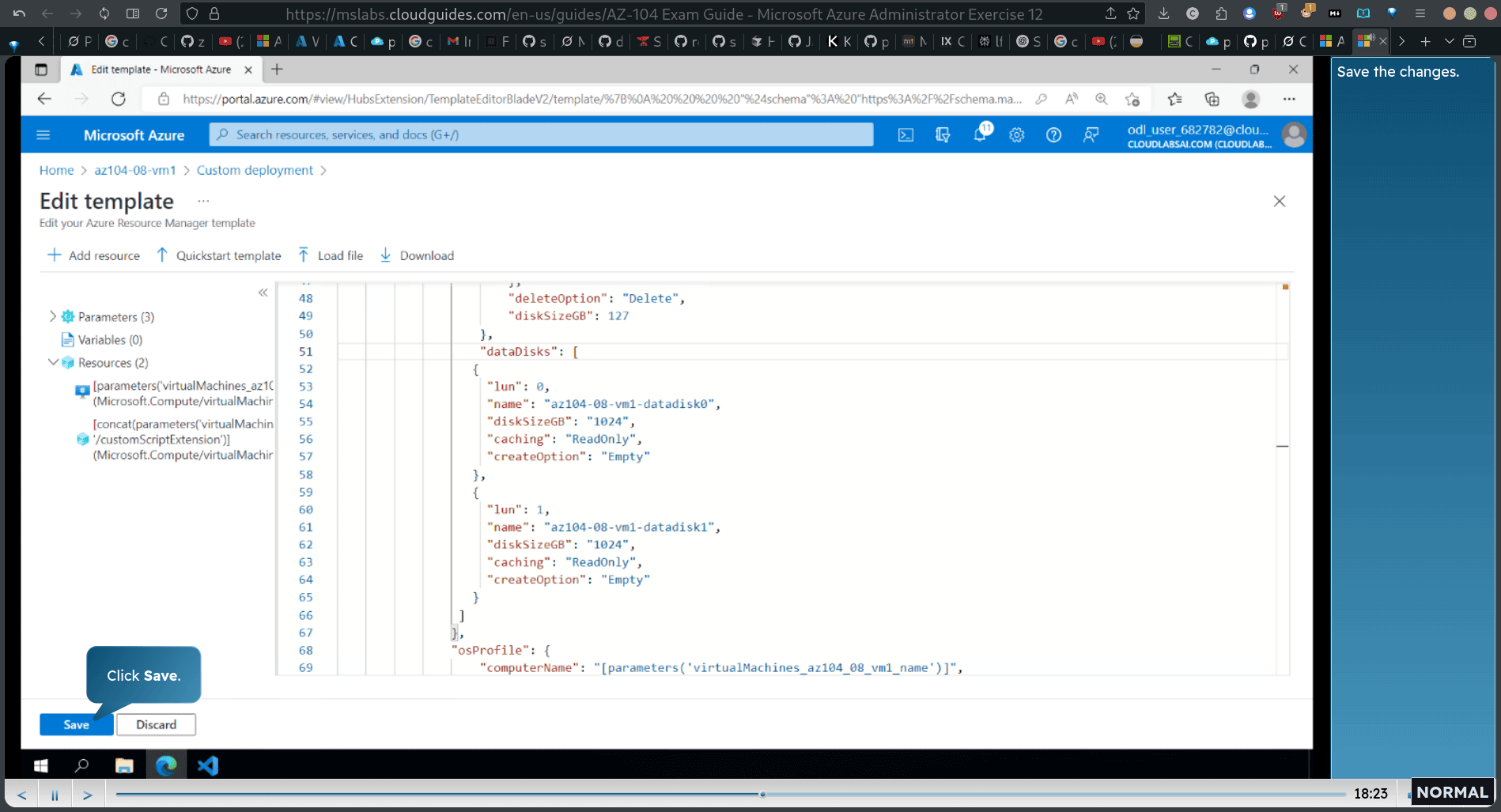Open Azure notifications bell
Screen dimensions: 1501x812
981,134
